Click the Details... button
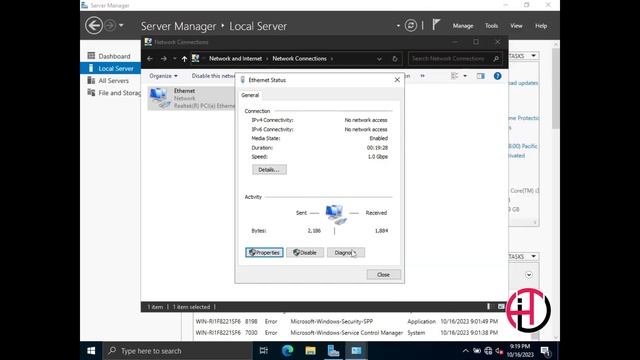640x360 pixels. (x=269, y=170)
